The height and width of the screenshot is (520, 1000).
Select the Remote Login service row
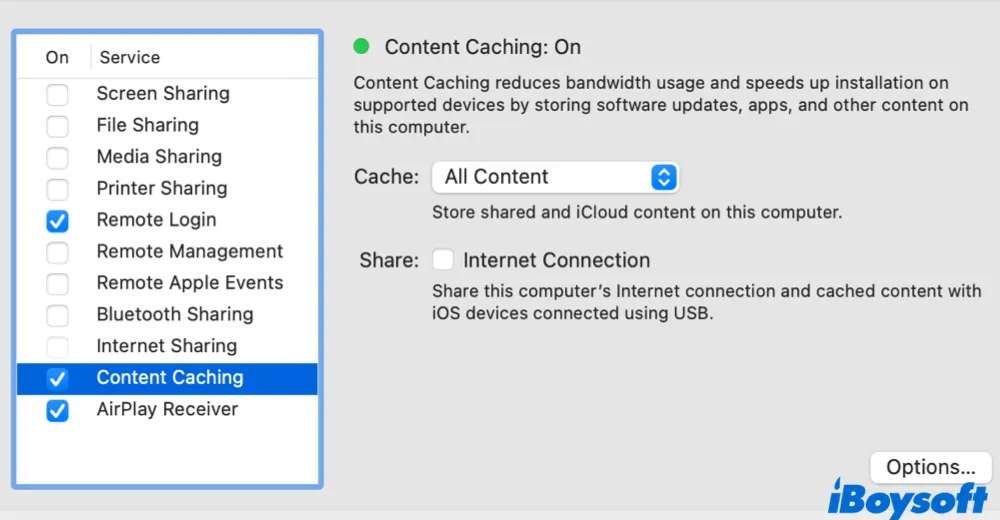(x=156, y=220)
